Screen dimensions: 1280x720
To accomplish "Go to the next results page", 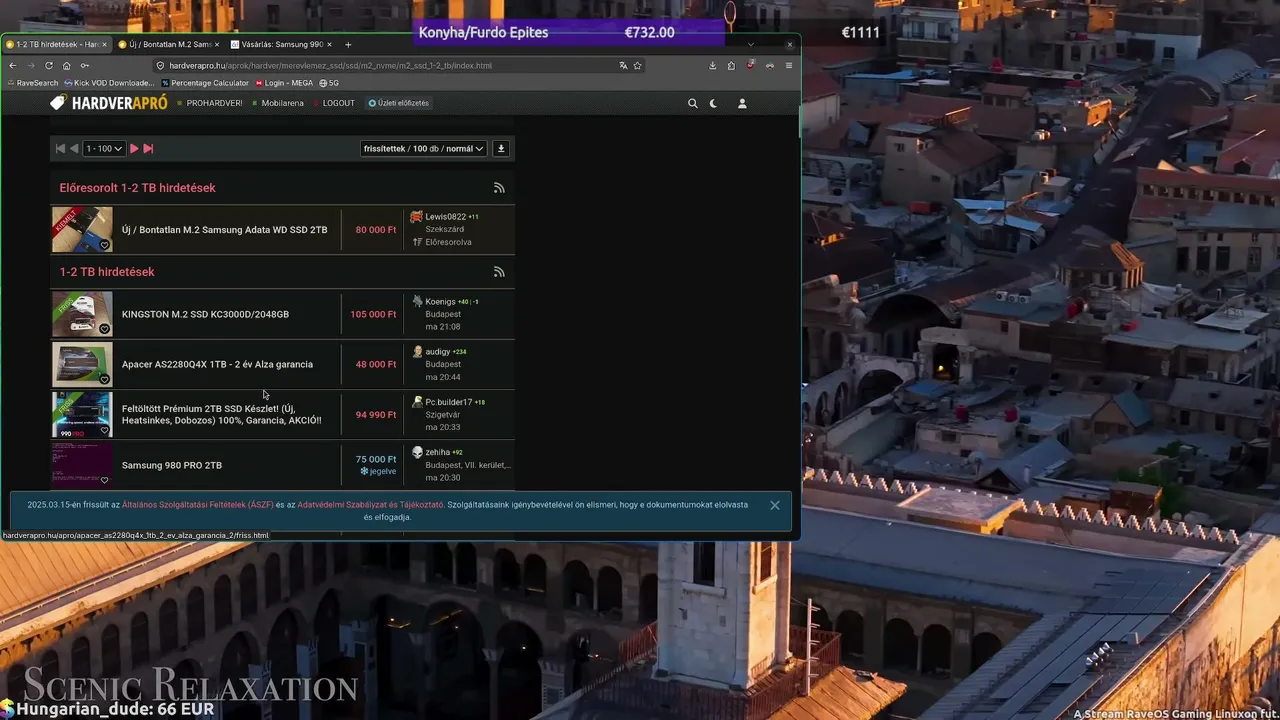I will click(134, 148).
